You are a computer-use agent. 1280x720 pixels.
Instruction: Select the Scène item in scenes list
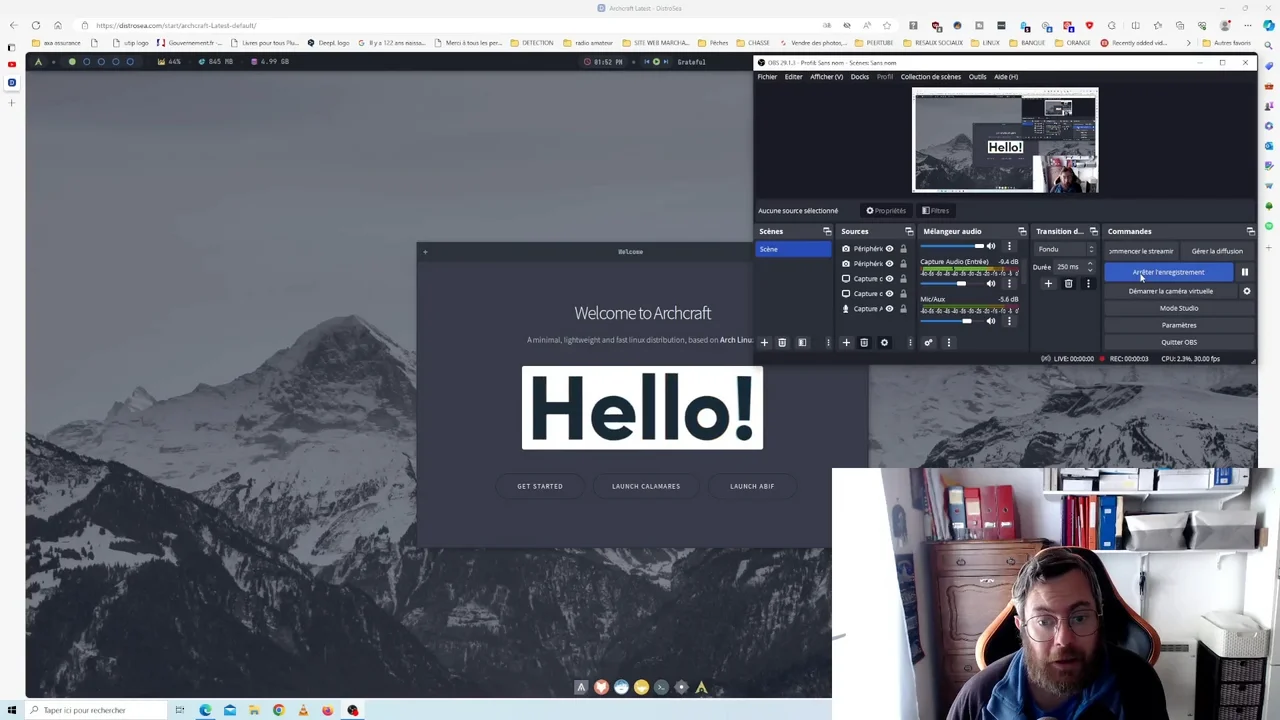tap(793, 249)
